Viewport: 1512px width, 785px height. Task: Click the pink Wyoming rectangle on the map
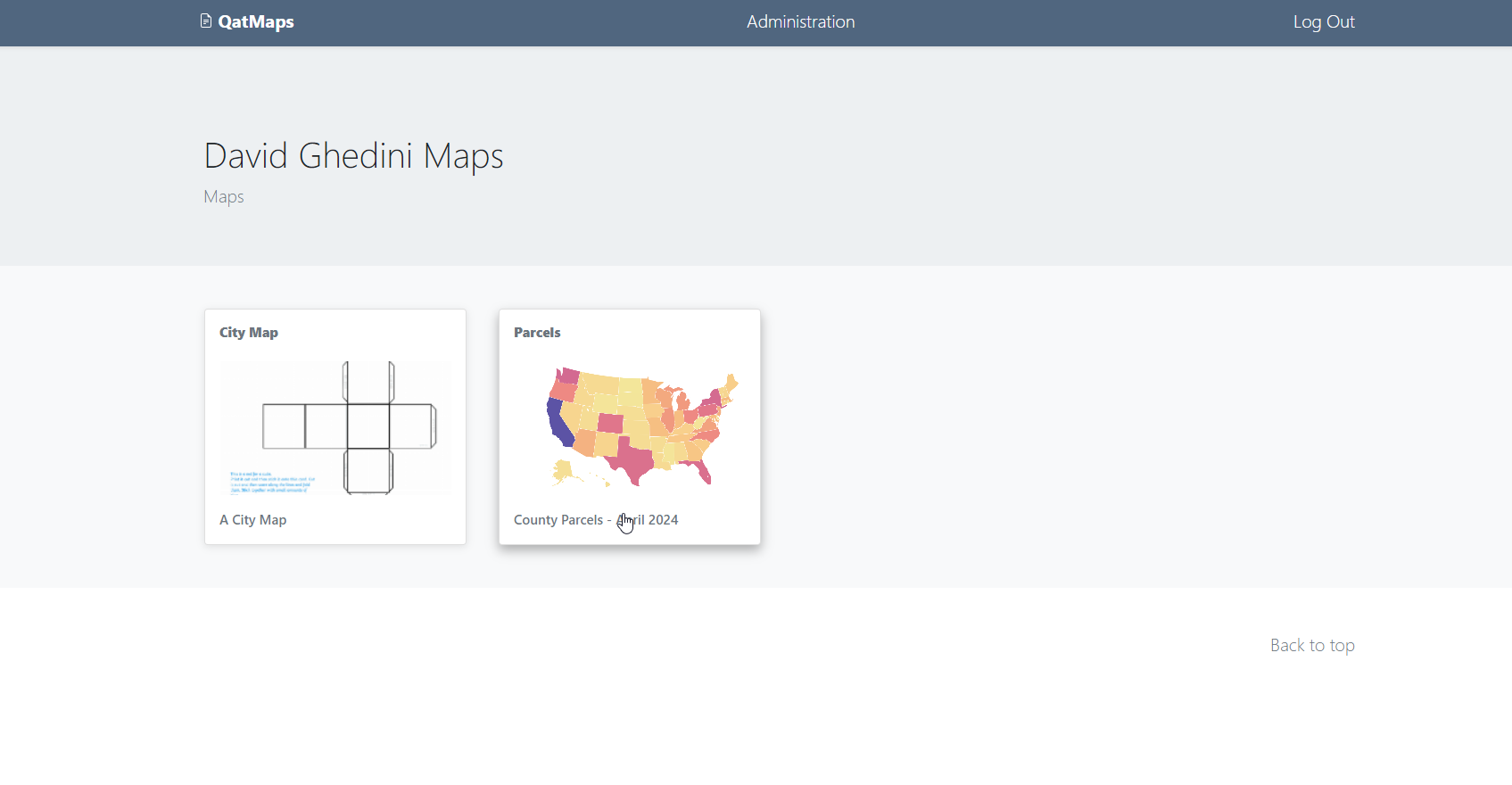[610, 423]
